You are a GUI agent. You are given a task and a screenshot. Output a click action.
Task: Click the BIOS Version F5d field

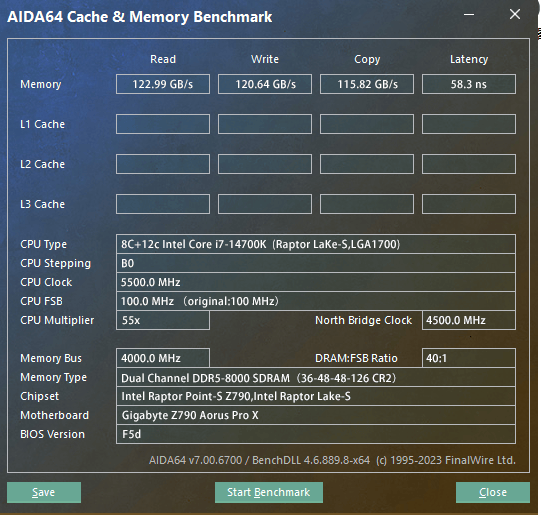(316, 434)
